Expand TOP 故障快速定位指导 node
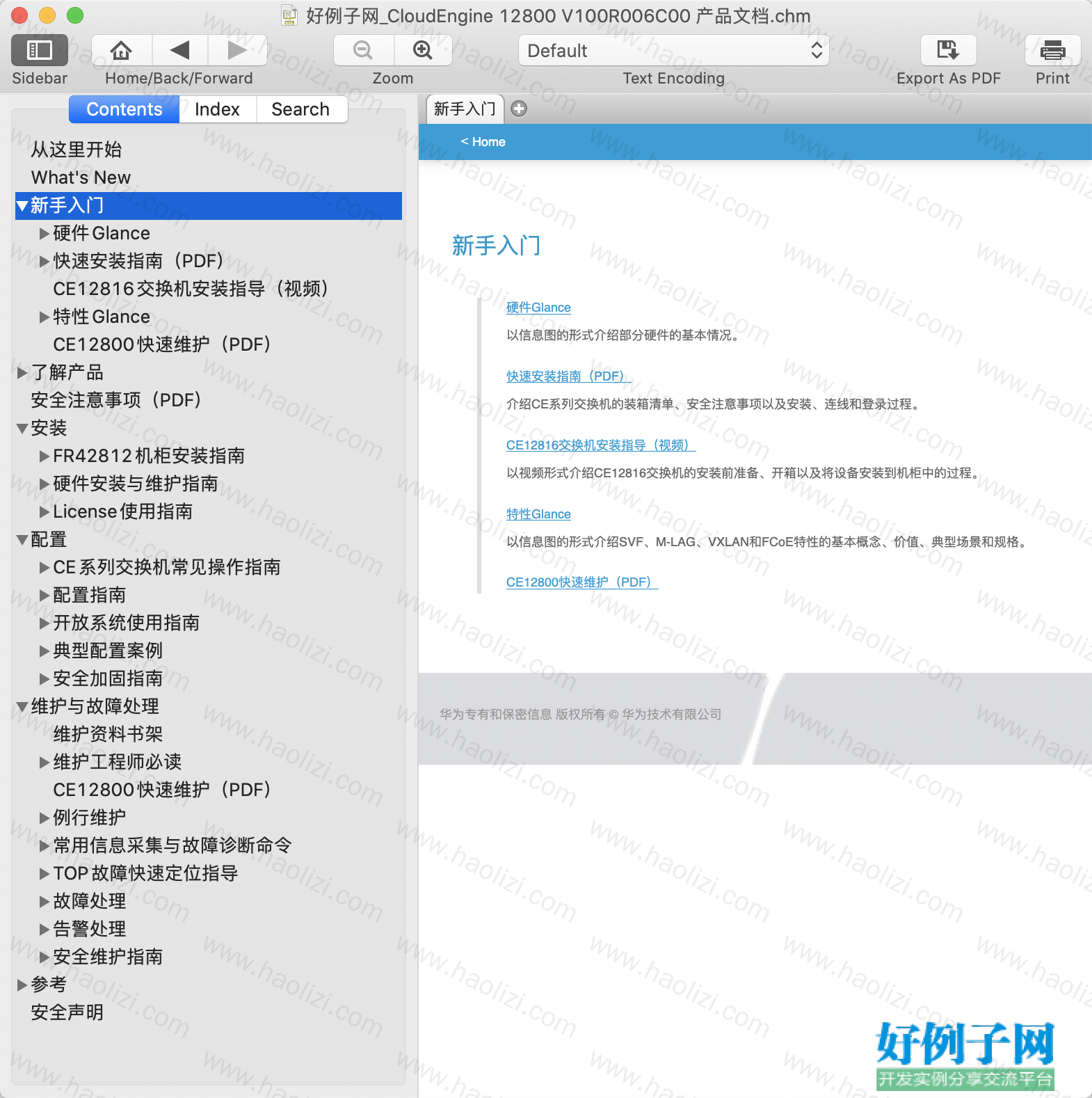1092x1098 pixels. [45, 873]
